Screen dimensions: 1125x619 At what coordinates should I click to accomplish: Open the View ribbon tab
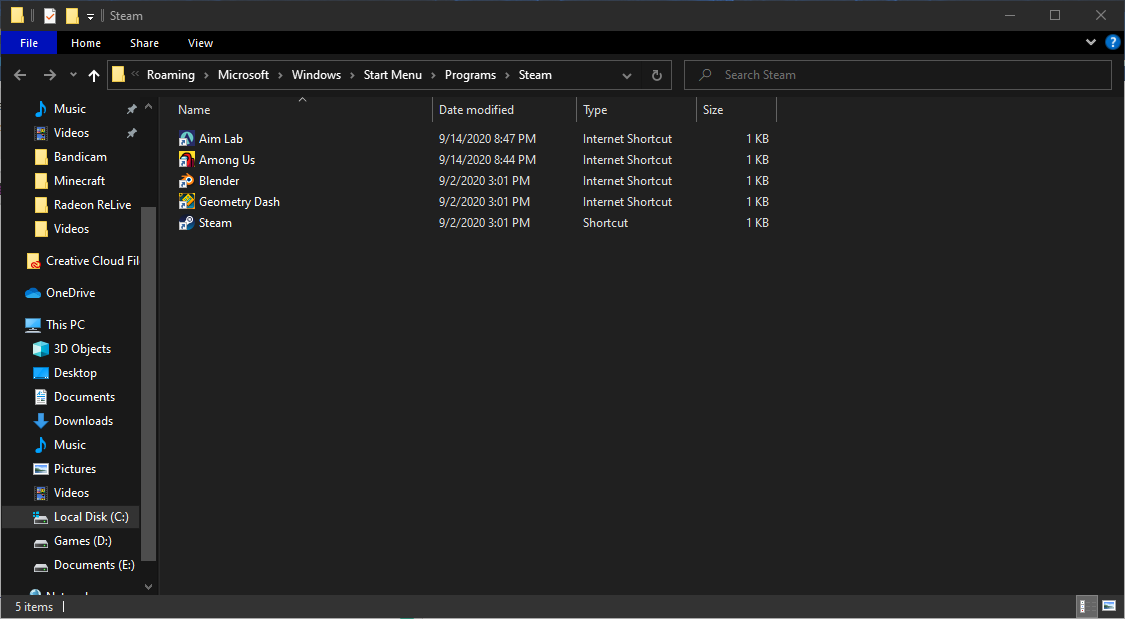[200, 43]
